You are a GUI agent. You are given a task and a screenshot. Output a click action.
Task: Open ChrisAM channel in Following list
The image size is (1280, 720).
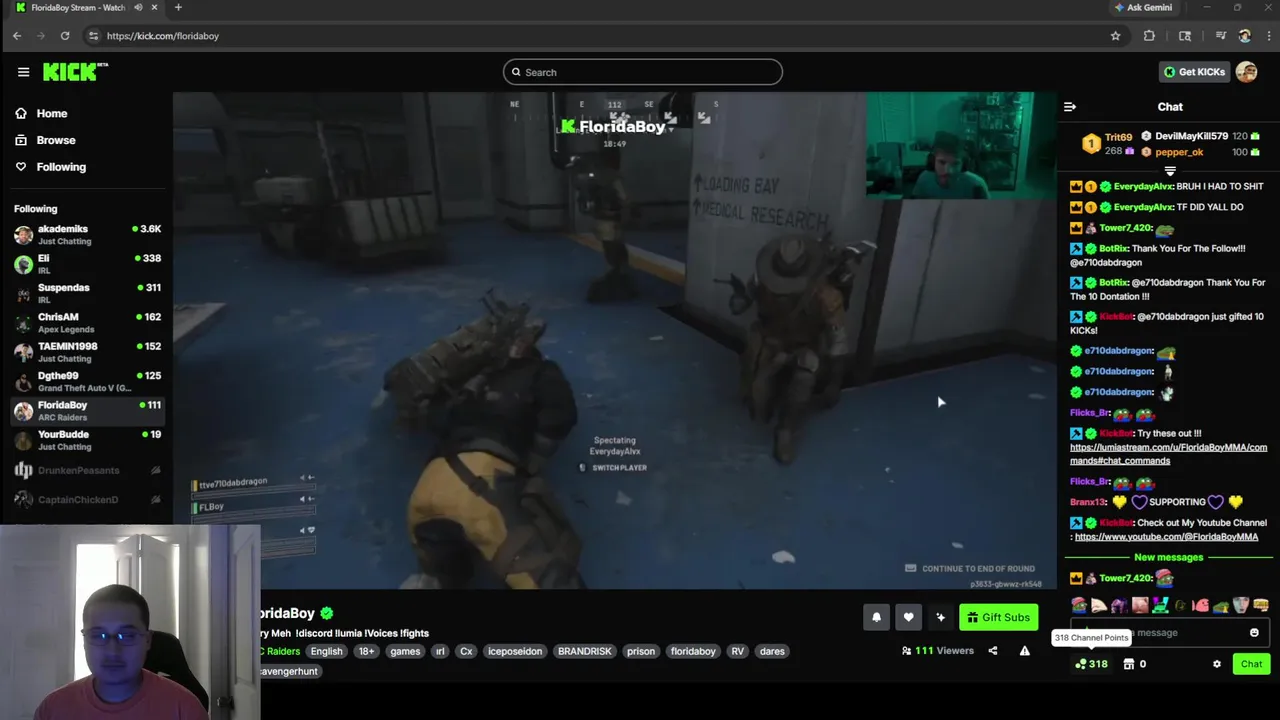[87, 323]
